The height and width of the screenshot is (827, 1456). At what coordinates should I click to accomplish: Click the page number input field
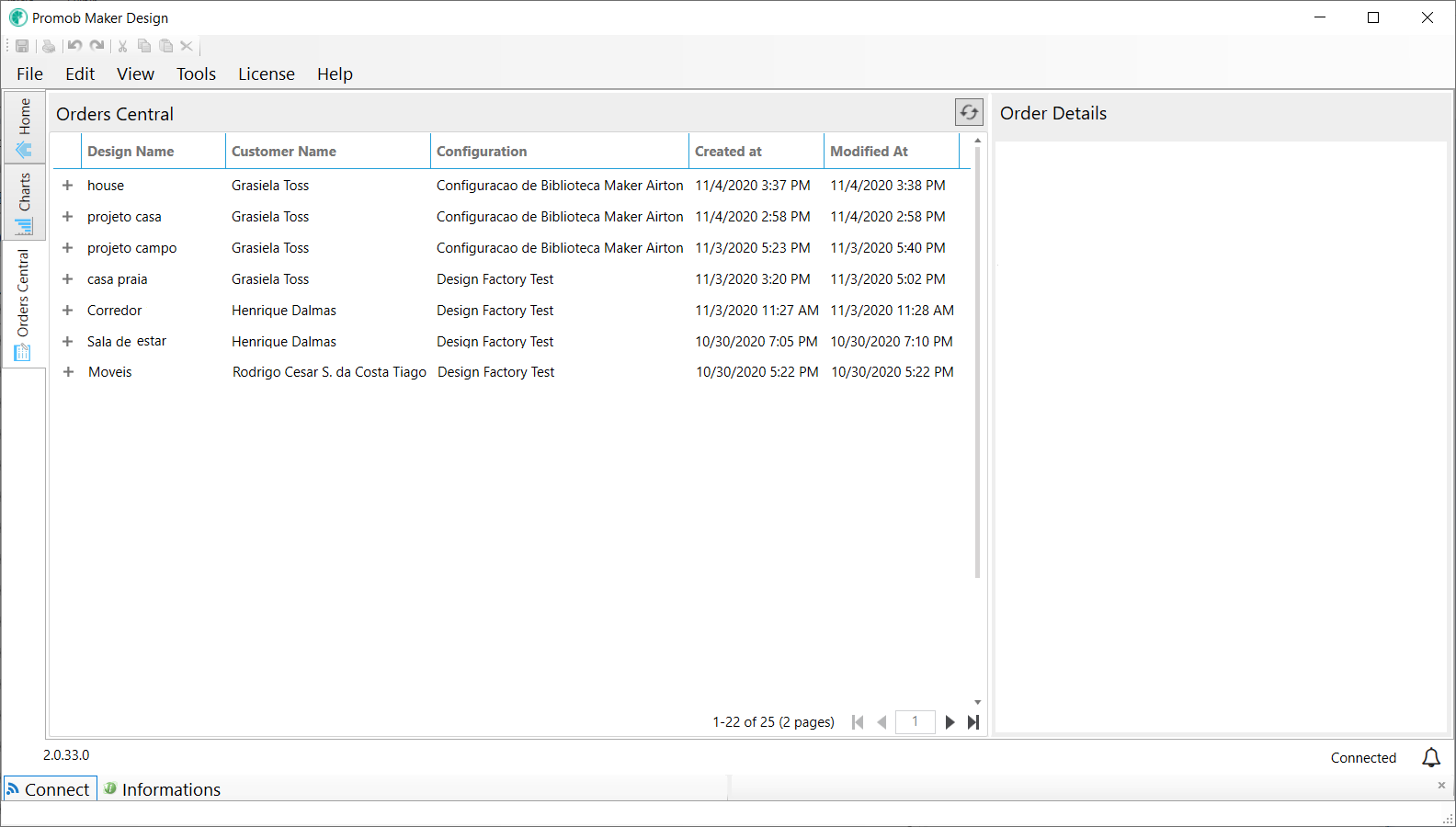916,722
